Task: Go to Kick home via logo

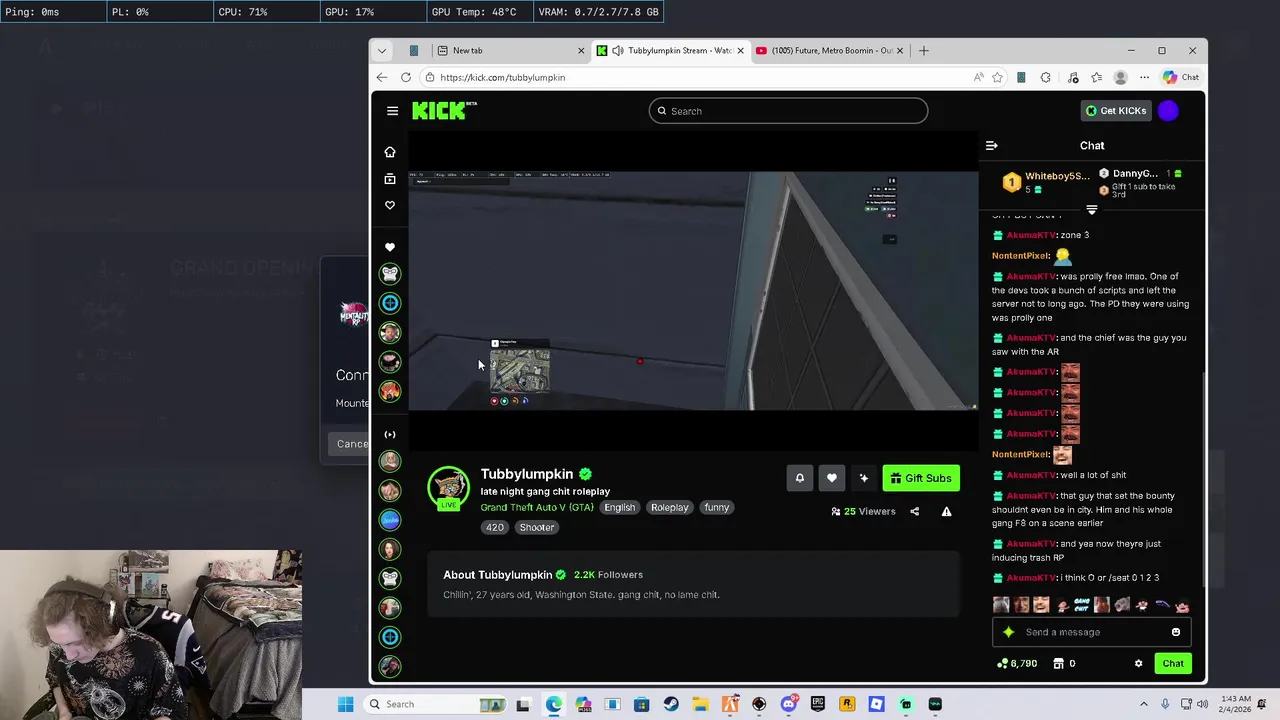Action: (x=444, y=111)
